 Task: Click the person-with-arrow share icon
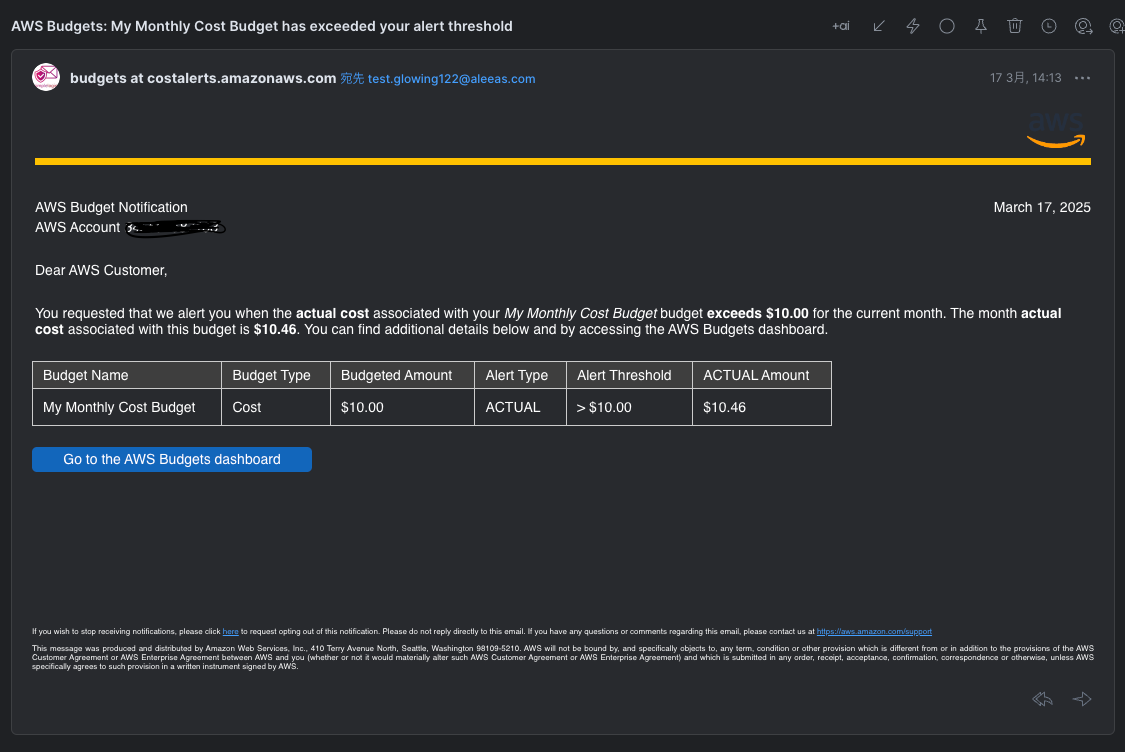pyautogui.click(x=1083, y=27)
